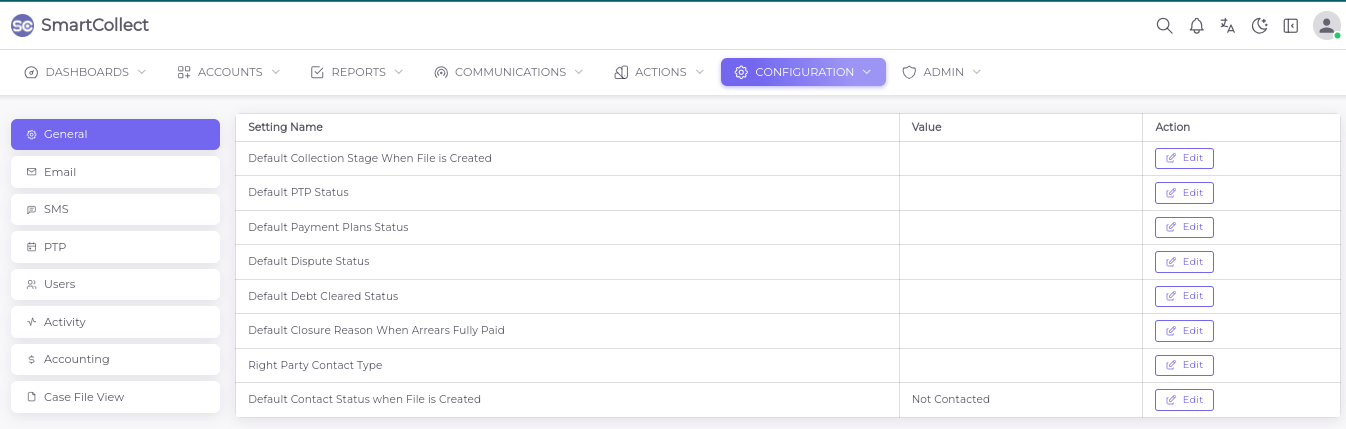The image size is (1346, 429).
Task: Expand the Dashboards menu
Action: click(x=86, y=72)
